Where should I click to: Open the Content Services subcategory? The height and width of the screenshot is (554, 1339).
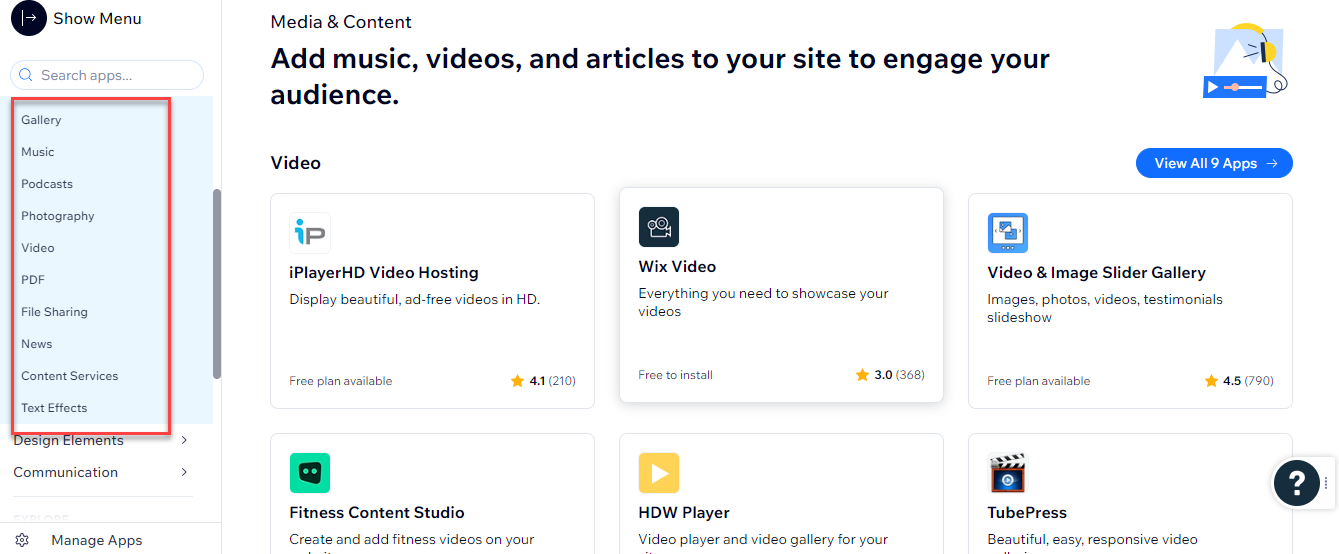point(70,376)
